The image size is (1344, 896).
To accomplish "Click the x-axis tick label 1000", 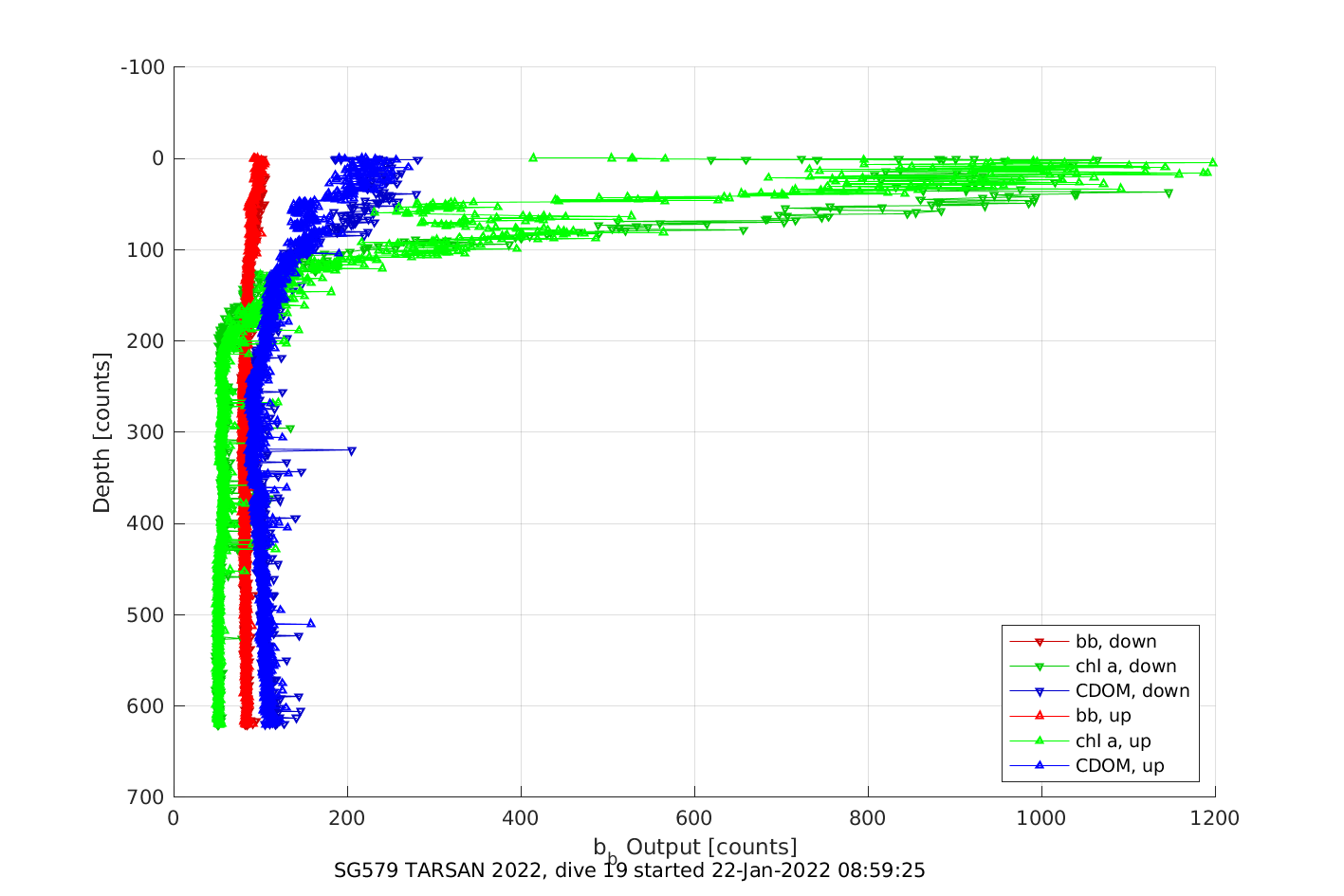I will point(1041,818).
